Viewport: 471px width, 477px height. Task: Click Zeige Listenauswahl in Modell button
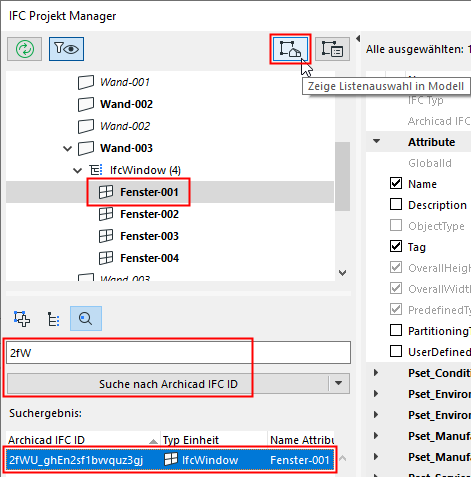[290, 49]
